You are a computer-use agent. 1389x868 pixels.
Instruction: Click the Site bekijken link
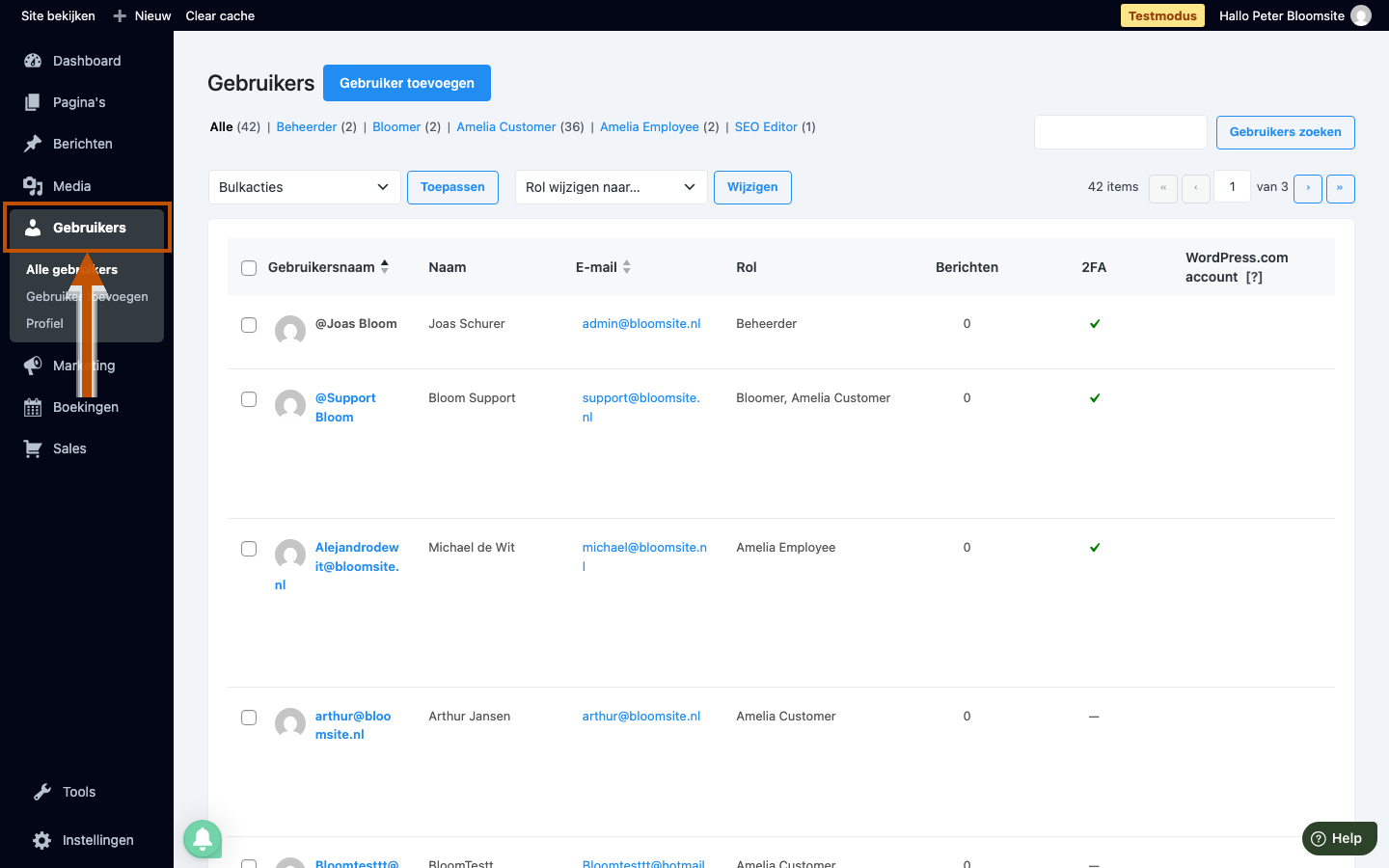coord(58,15)
